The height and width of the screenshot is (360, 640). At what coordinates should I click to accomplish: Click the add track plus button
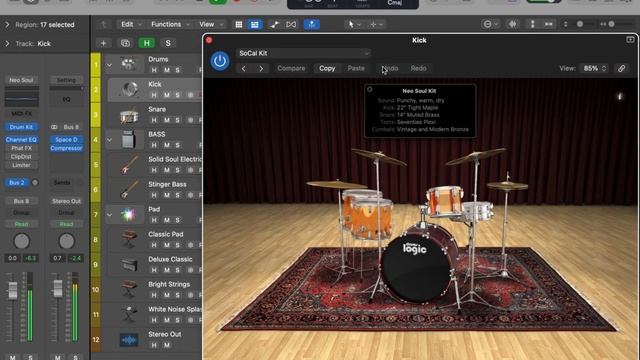tap(103, 43)
